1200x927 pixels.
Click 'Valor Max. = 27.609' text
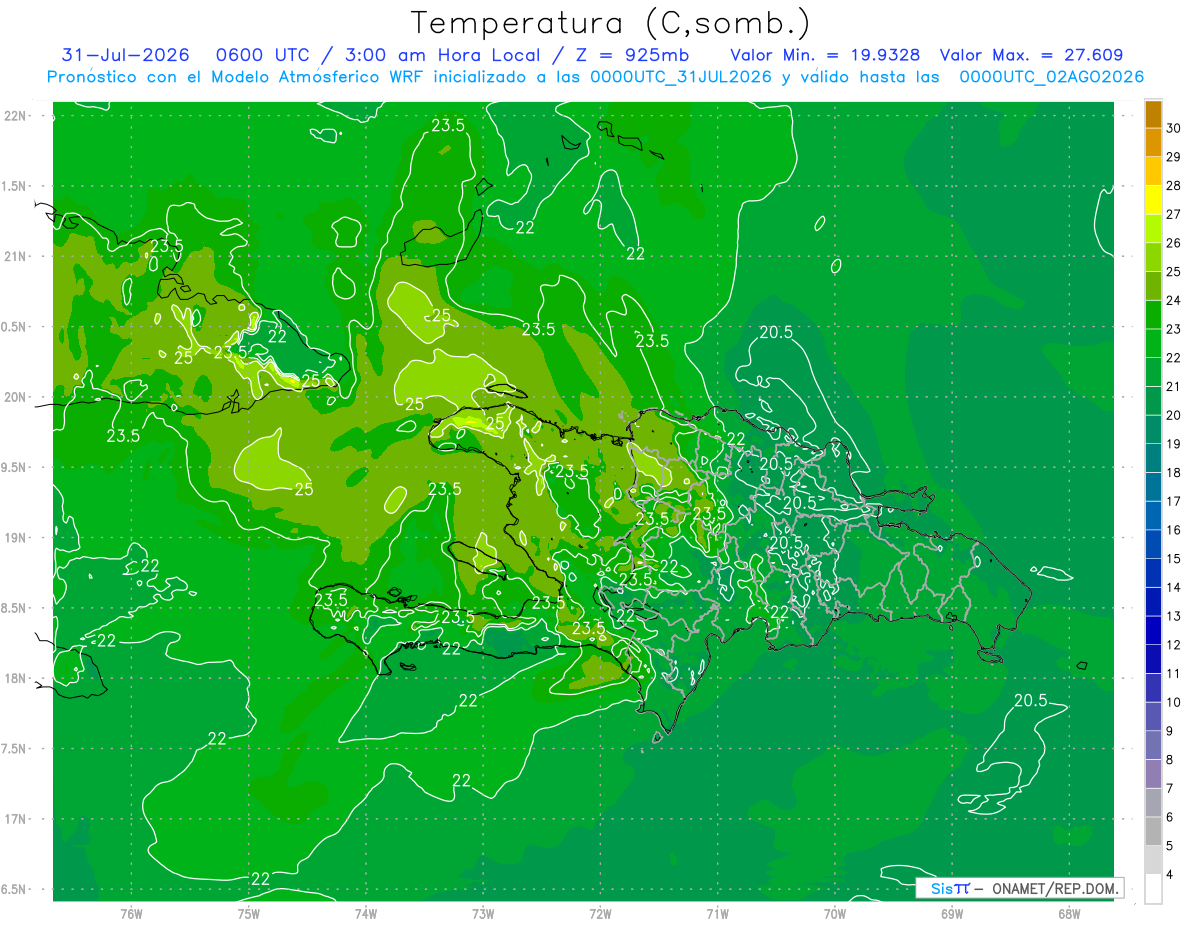[x=1032, y=55]
